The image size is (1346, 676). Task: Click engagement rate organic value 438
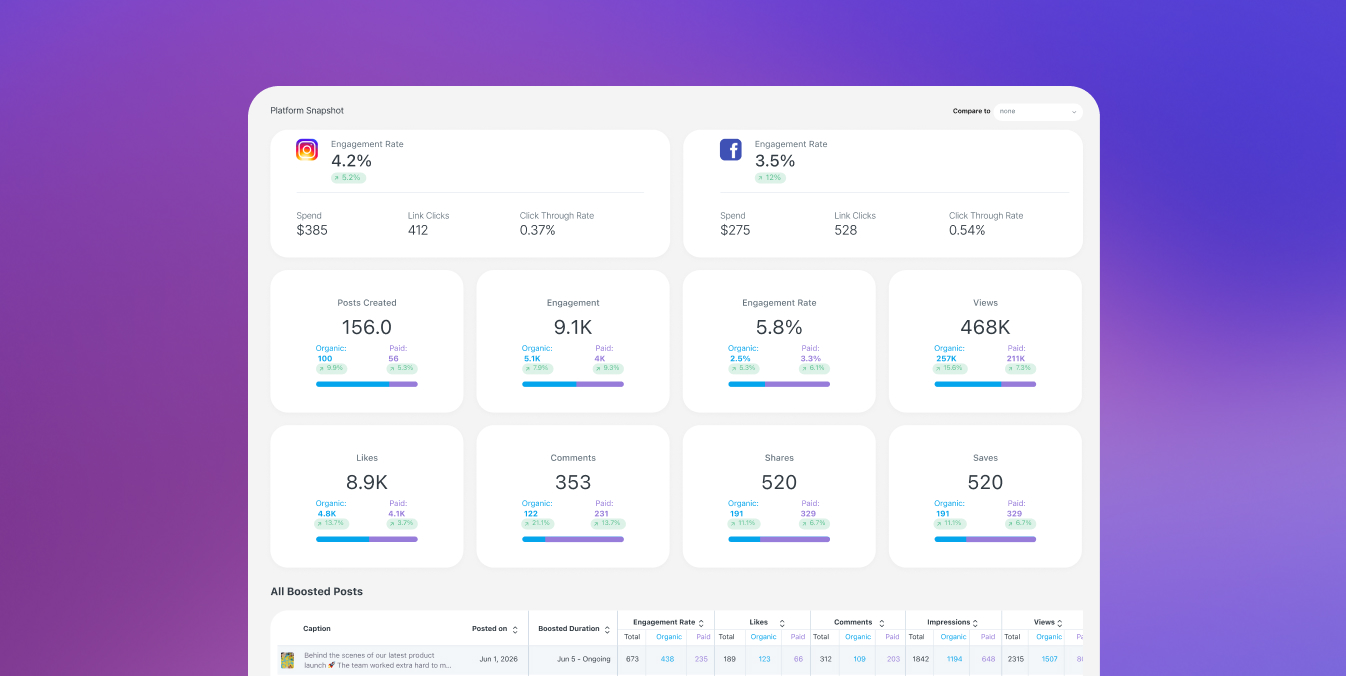click(x=667, y=659)
